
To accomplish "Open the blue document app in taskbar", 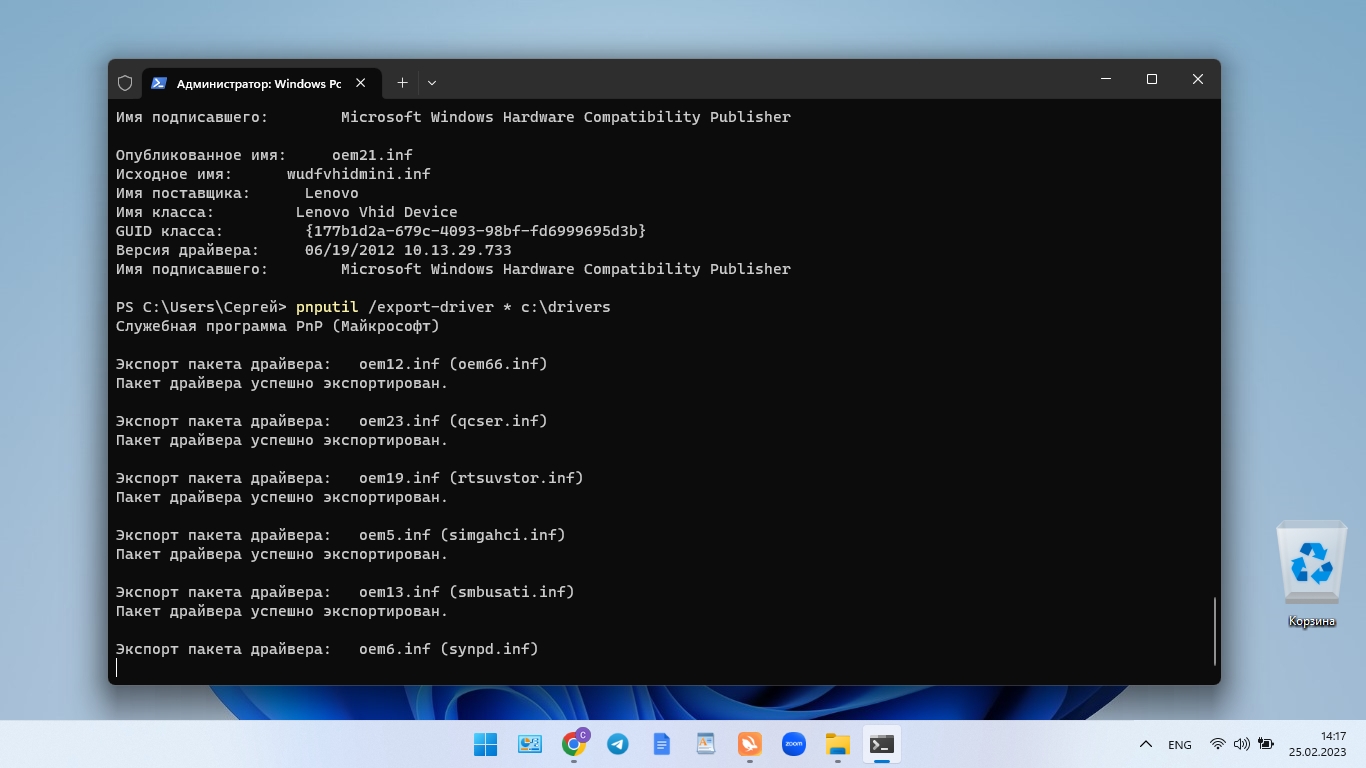I will [x=661, y=744].
